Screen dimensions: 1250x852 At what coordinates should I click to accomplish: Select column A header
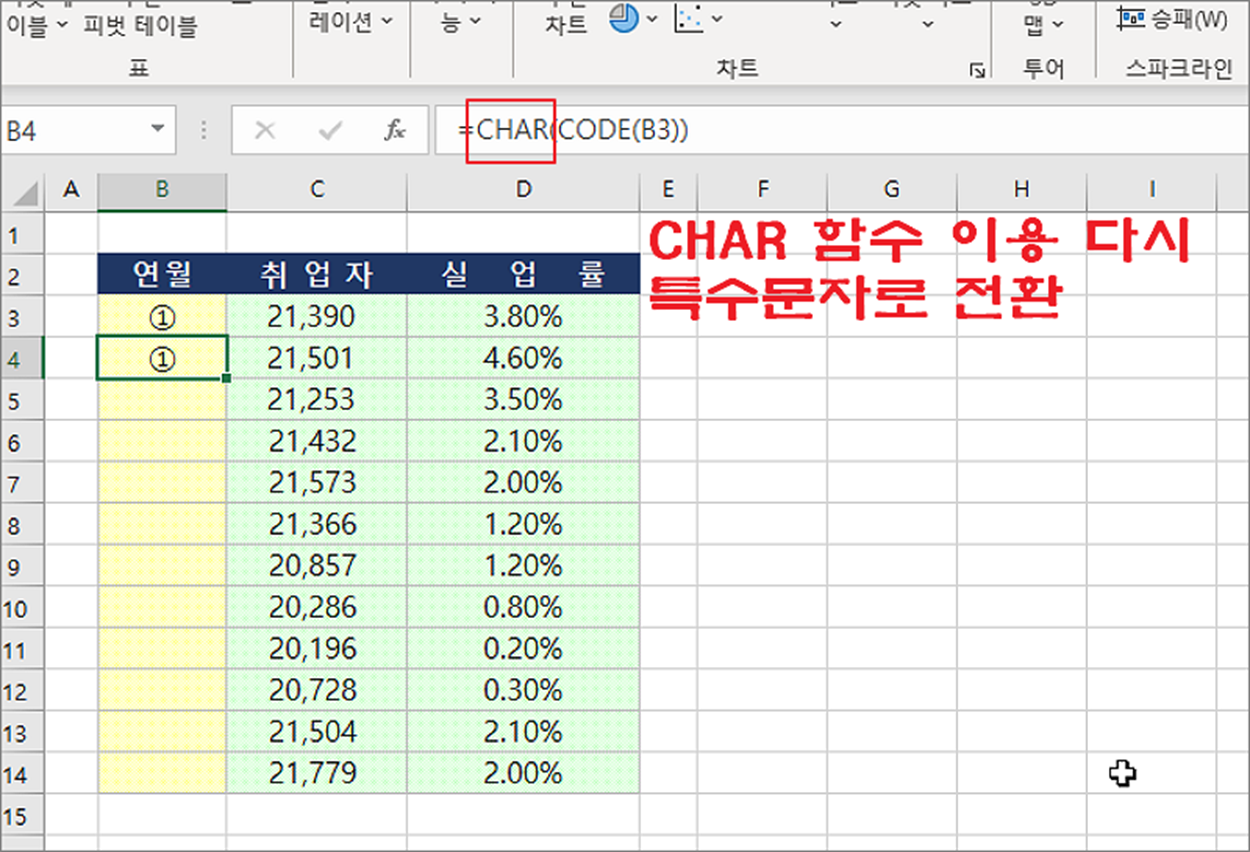pos(70,190)
